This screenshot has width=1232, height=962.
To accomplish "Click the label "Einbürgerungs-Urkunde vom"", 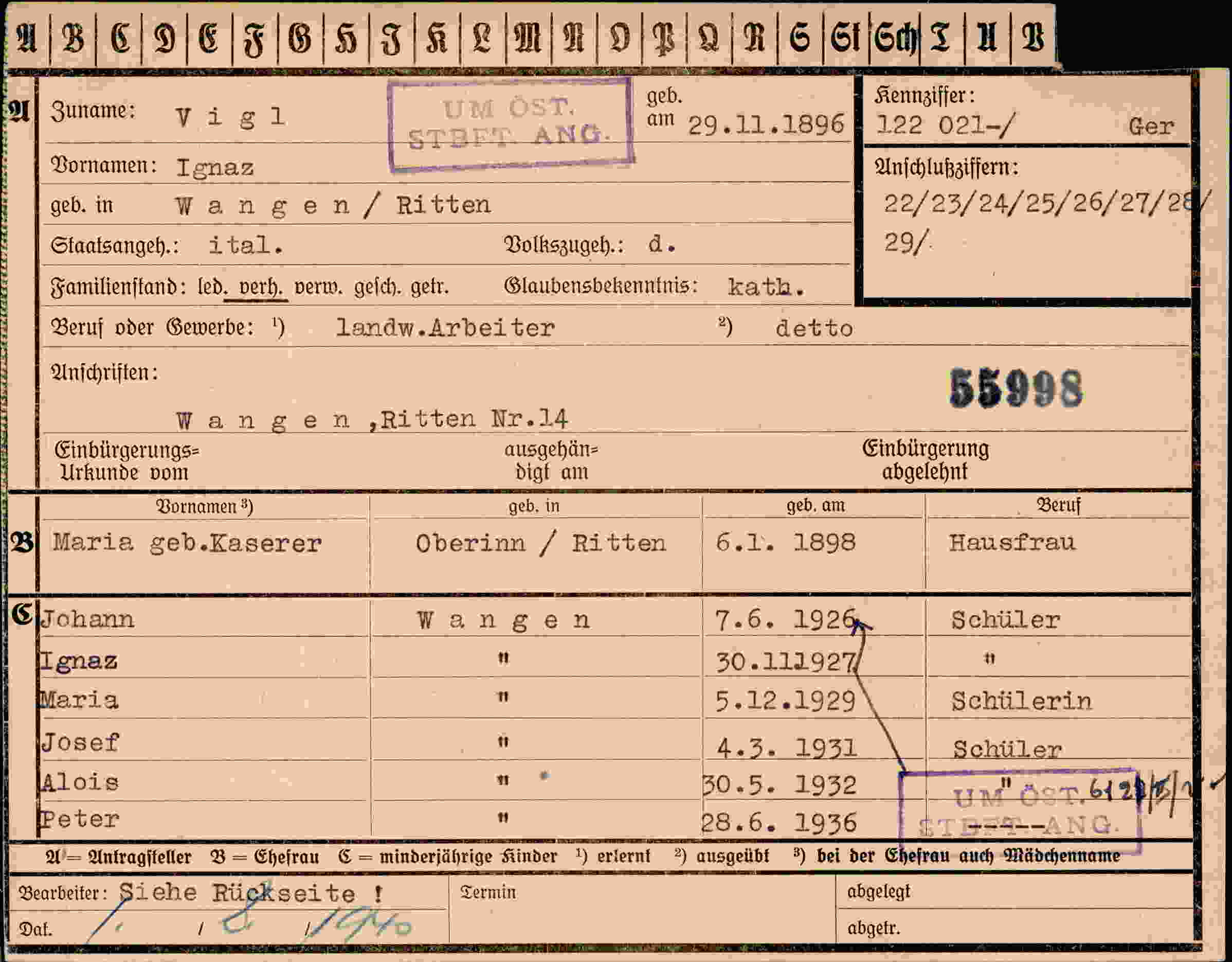I will pyautogui.click(x=126, y=461).
